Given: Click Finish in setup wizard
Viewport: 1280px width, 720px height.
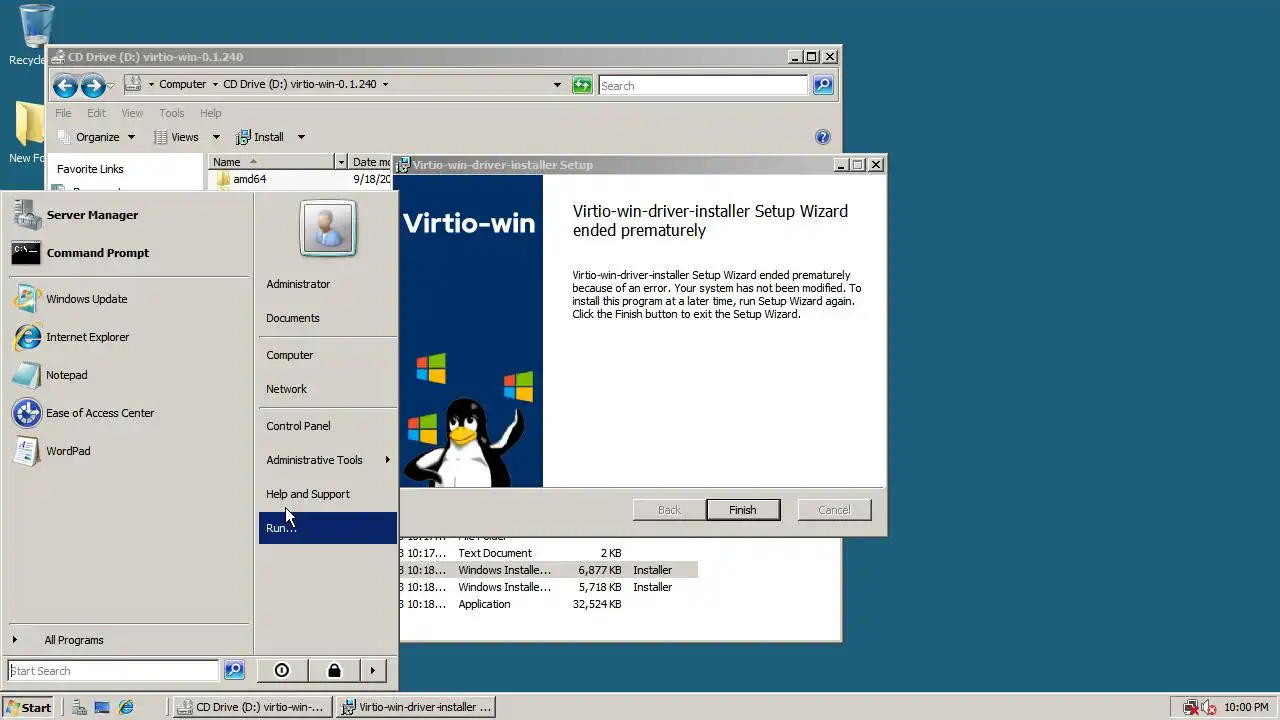Looking at the screenshot, I should click(743, 510).
